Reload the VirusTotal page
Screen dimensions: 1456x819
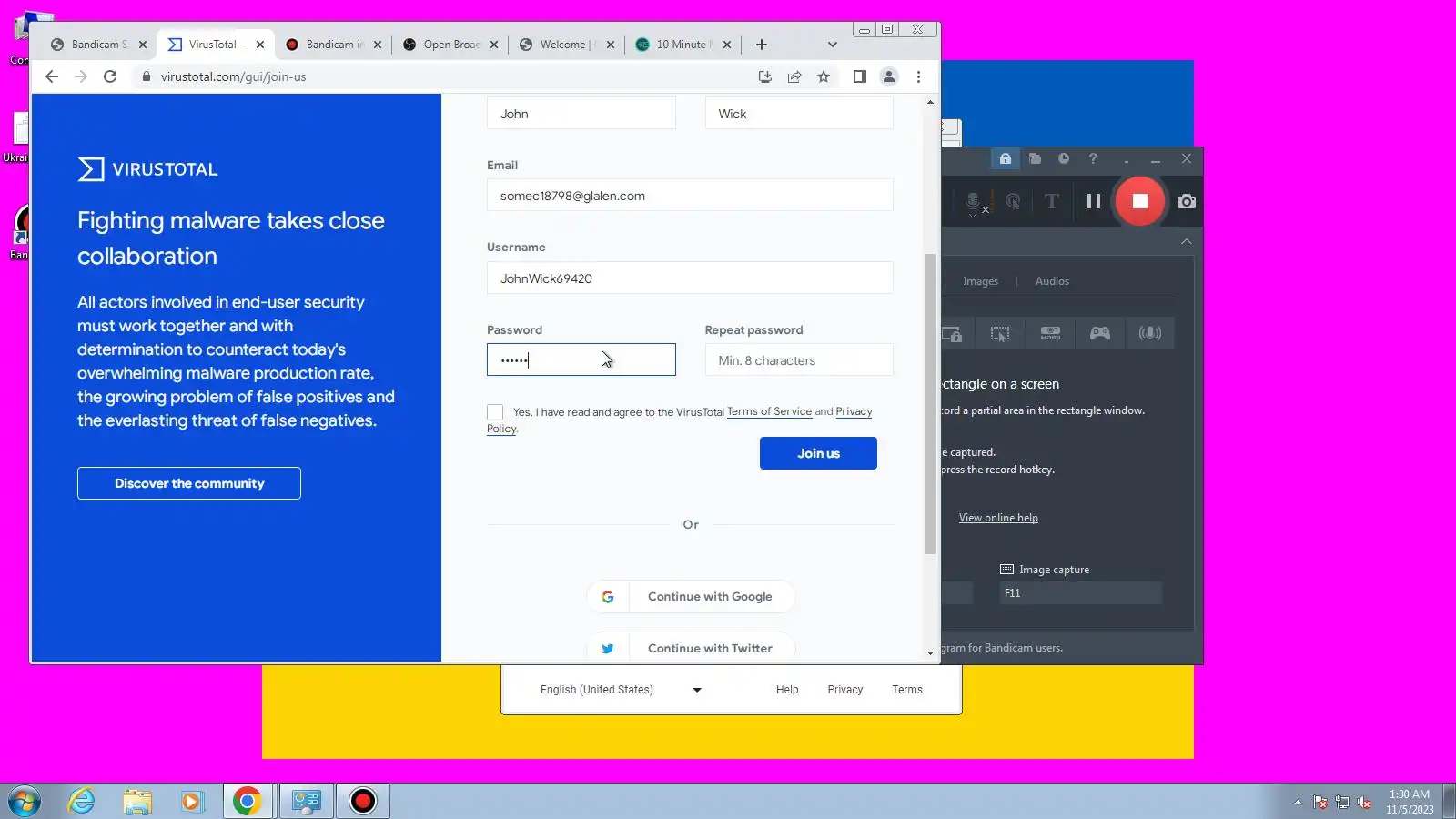(x=110, y=76)
